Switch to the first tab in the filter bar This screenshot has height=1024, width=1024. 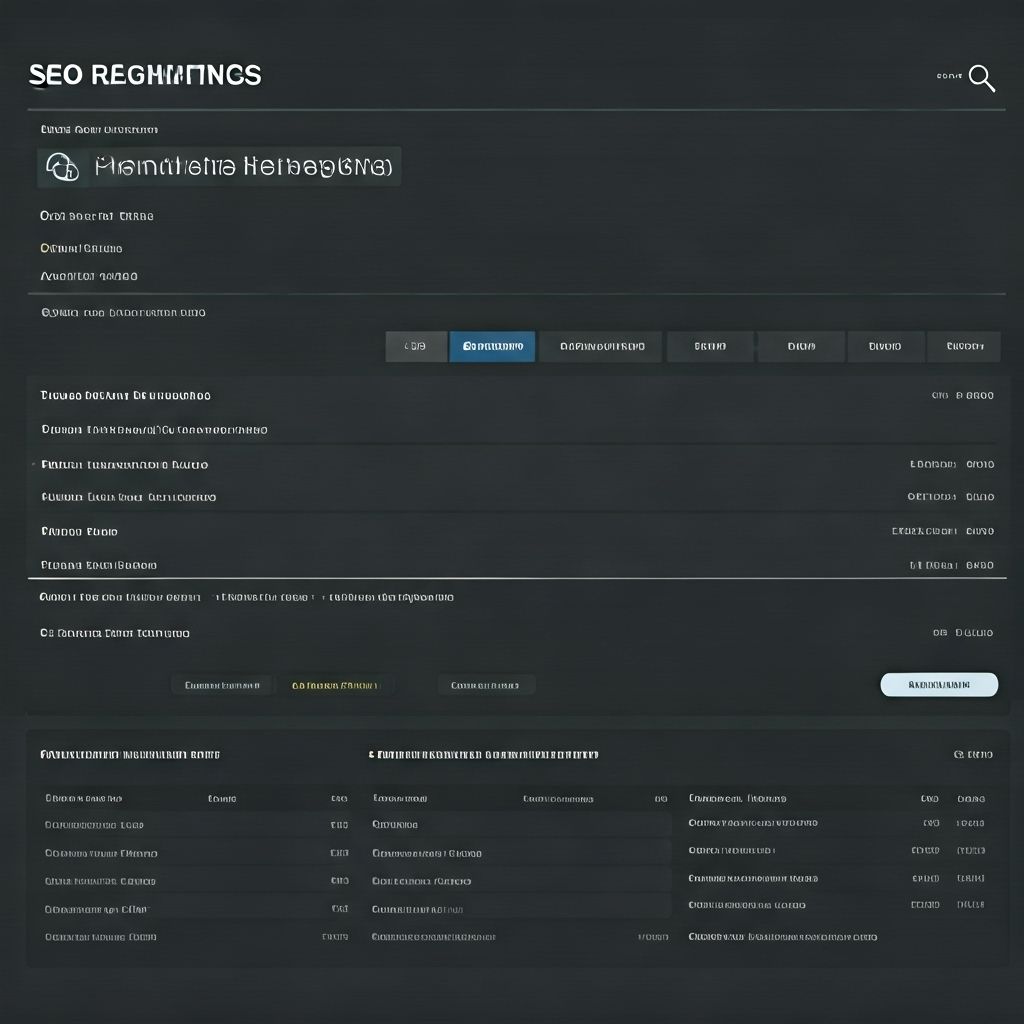coord(416,346)
